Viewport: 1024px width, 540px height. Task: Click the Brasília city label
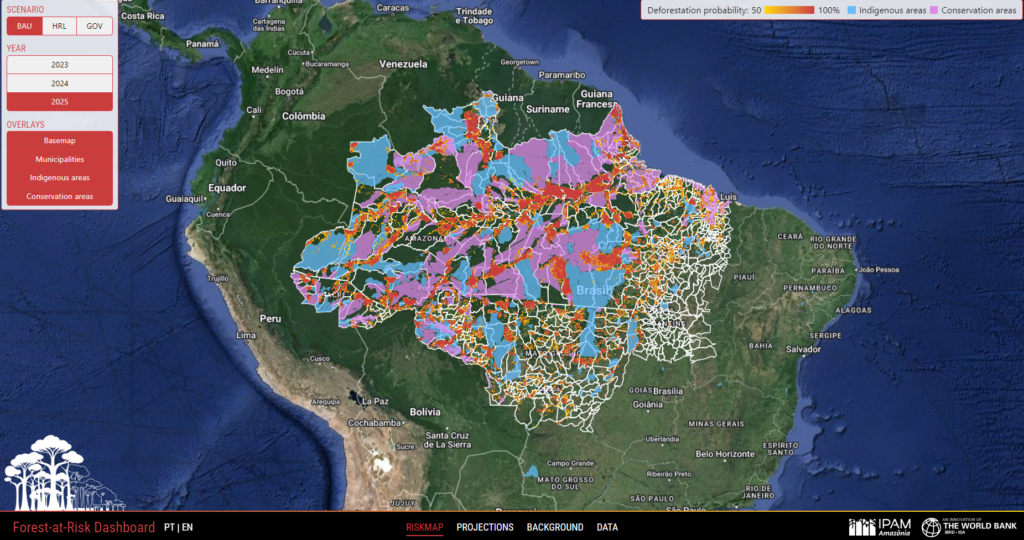[667, 391]
